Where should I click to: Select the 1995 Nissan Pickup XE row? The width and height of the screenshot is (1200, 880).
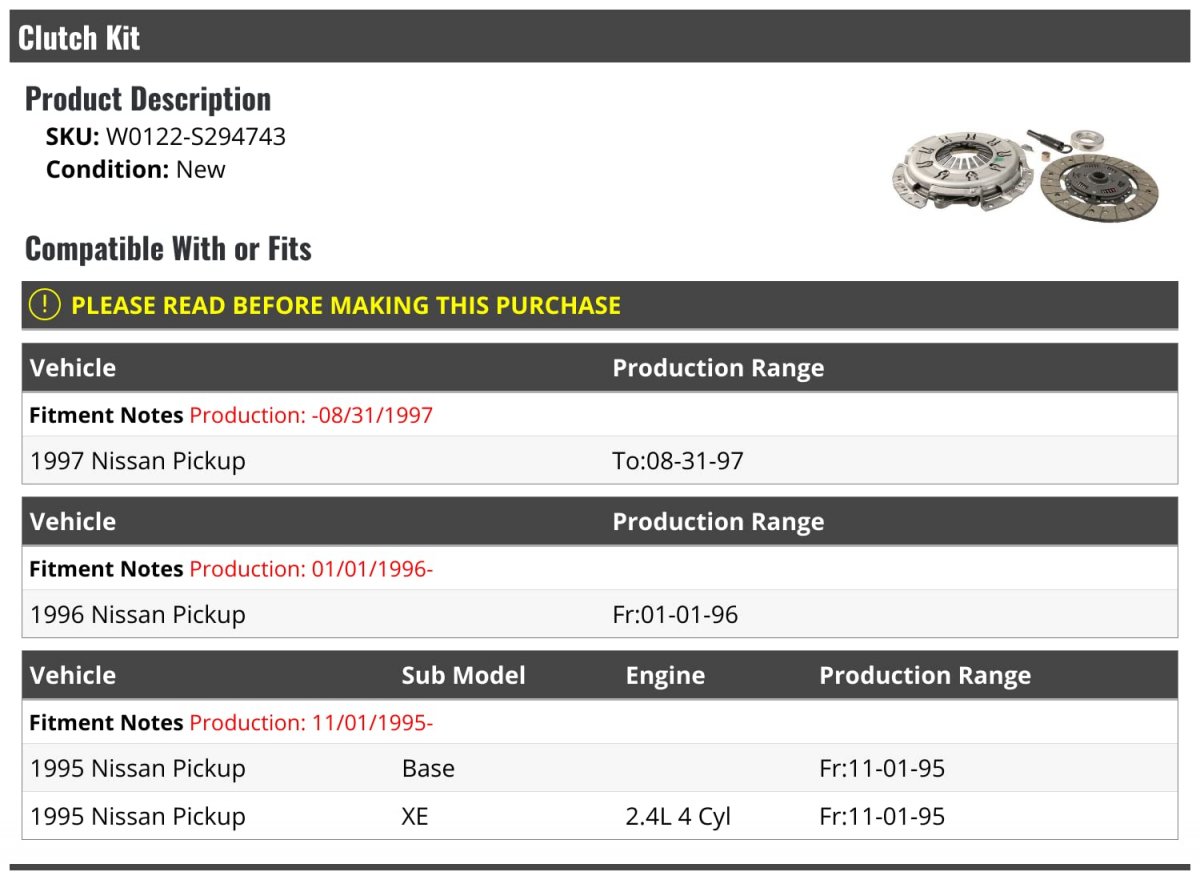(x=600, y=816)
